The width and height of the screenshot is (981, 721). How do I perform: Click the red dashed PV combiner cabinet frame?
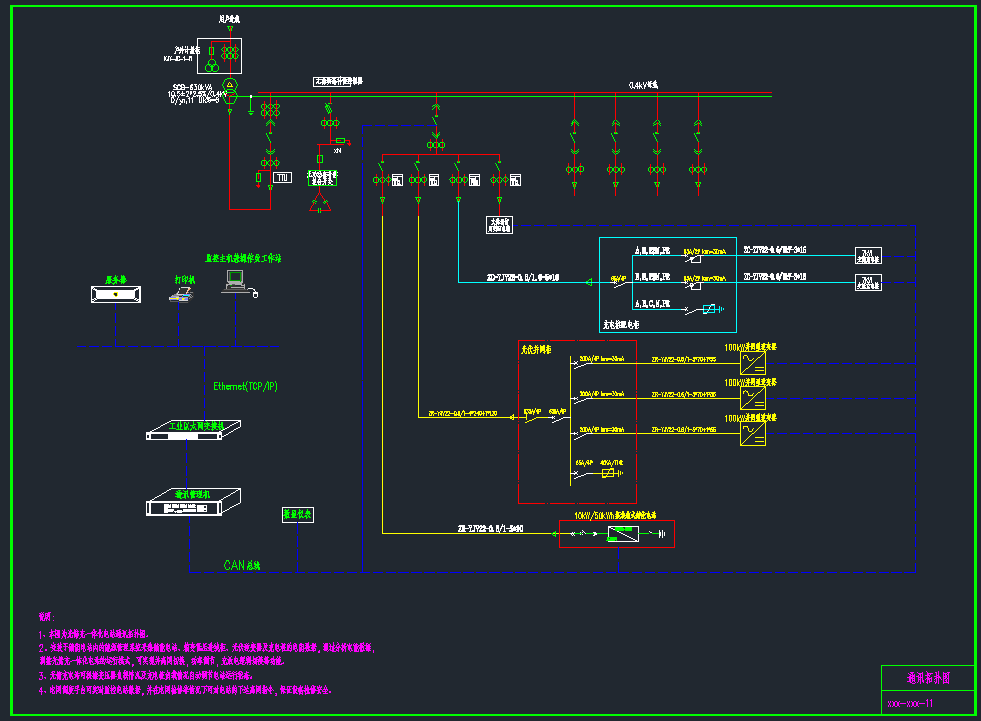coord(519,420)
